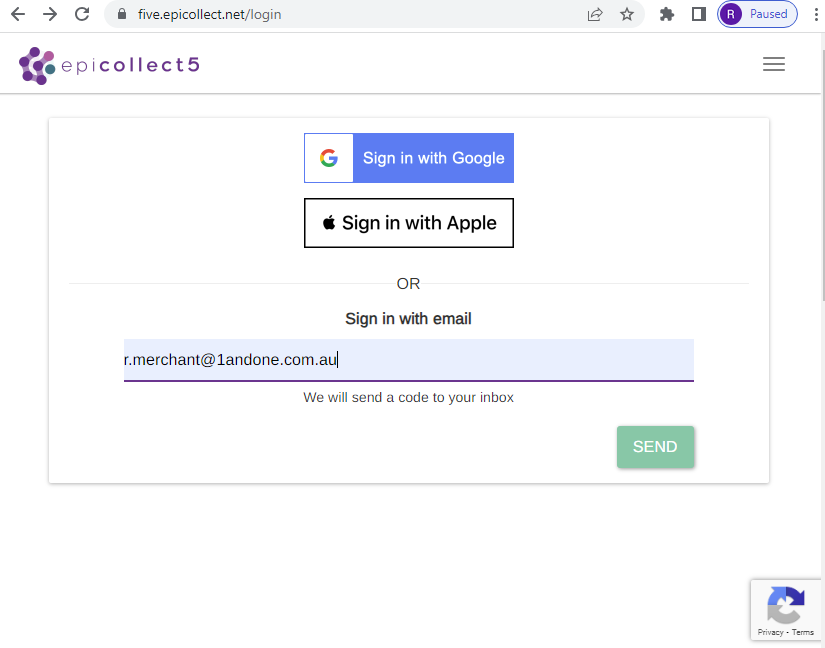
Task: Reload the page with refresh icon
Action: (x=82, y=14)
